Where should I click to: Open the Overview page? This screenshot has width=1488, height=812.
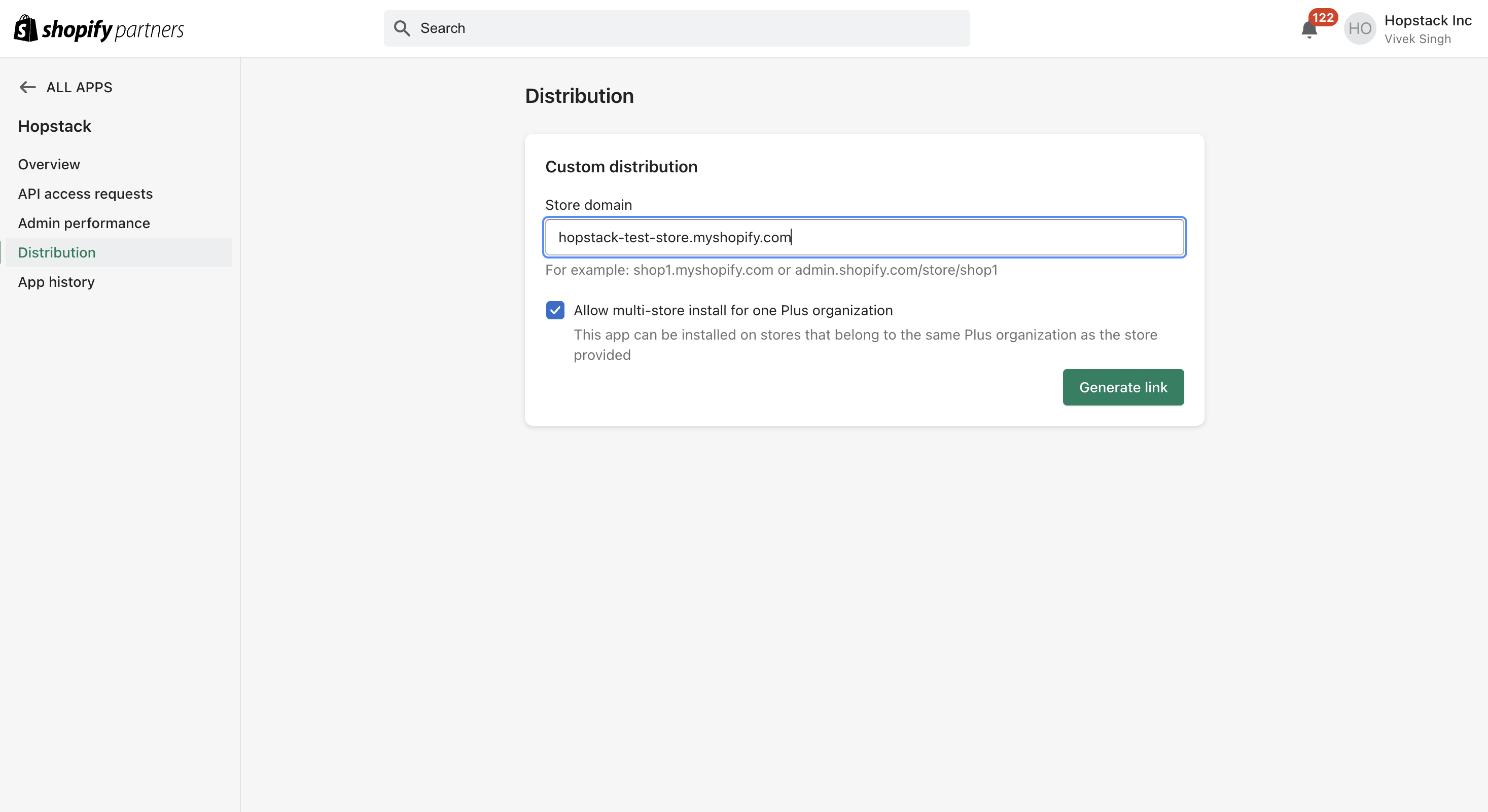coord(49,164)
